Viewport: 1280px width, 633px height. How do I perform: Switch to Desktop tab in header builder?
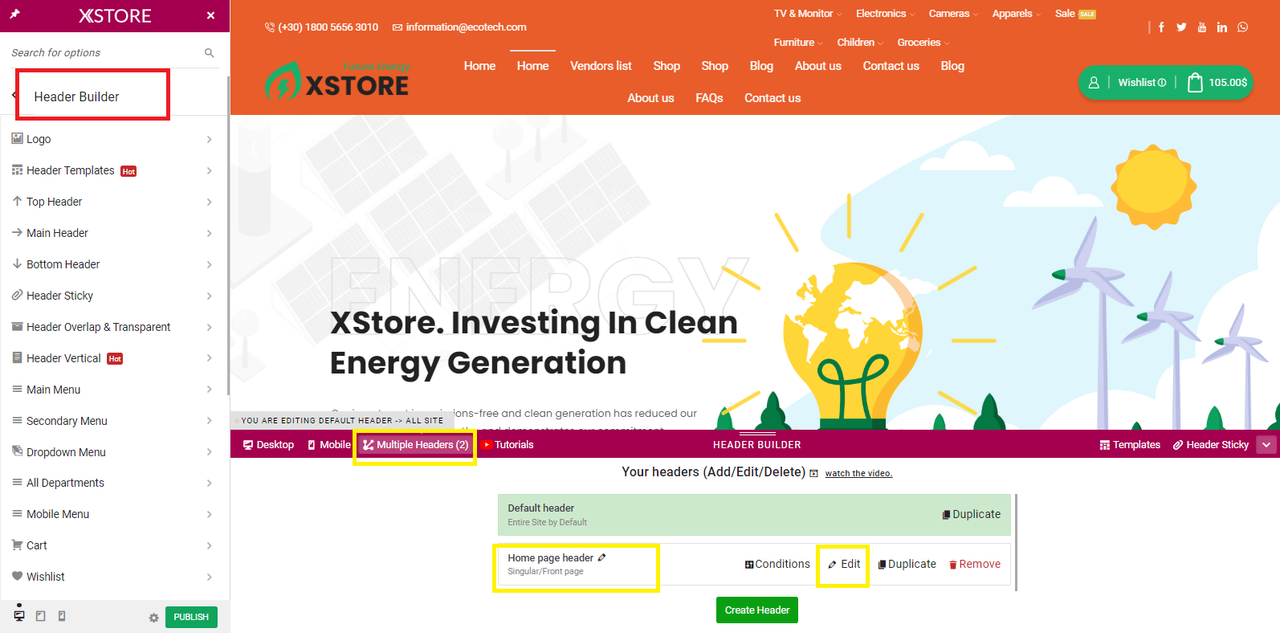[268, 445]
